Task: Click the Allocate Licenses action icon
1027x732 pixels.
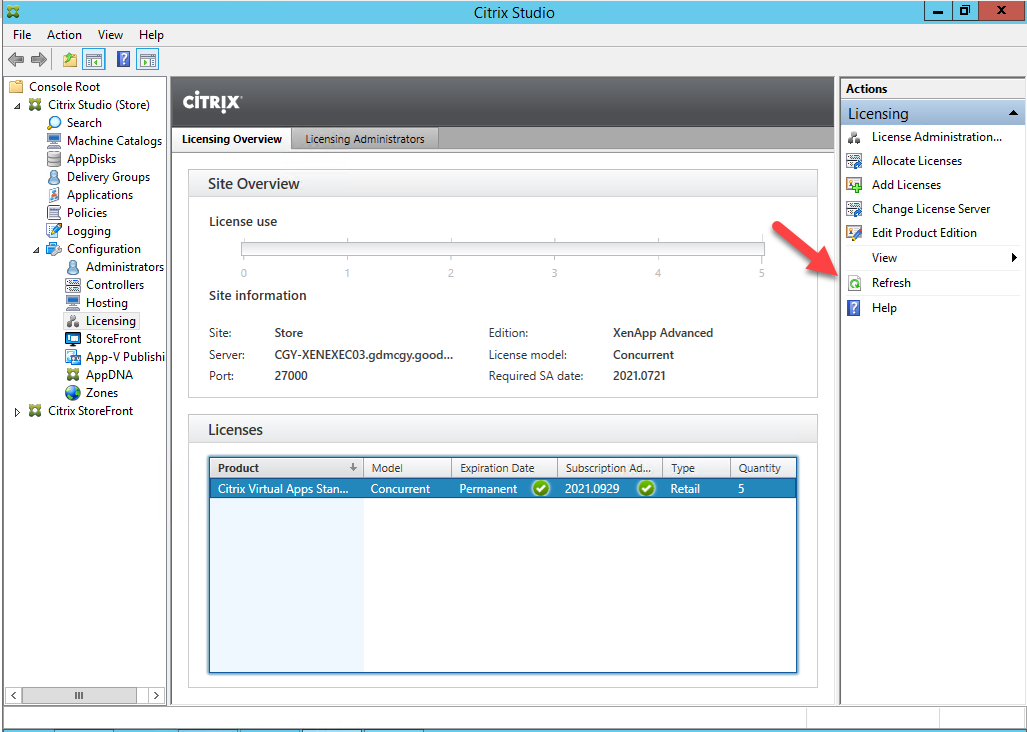Action: 854,161
